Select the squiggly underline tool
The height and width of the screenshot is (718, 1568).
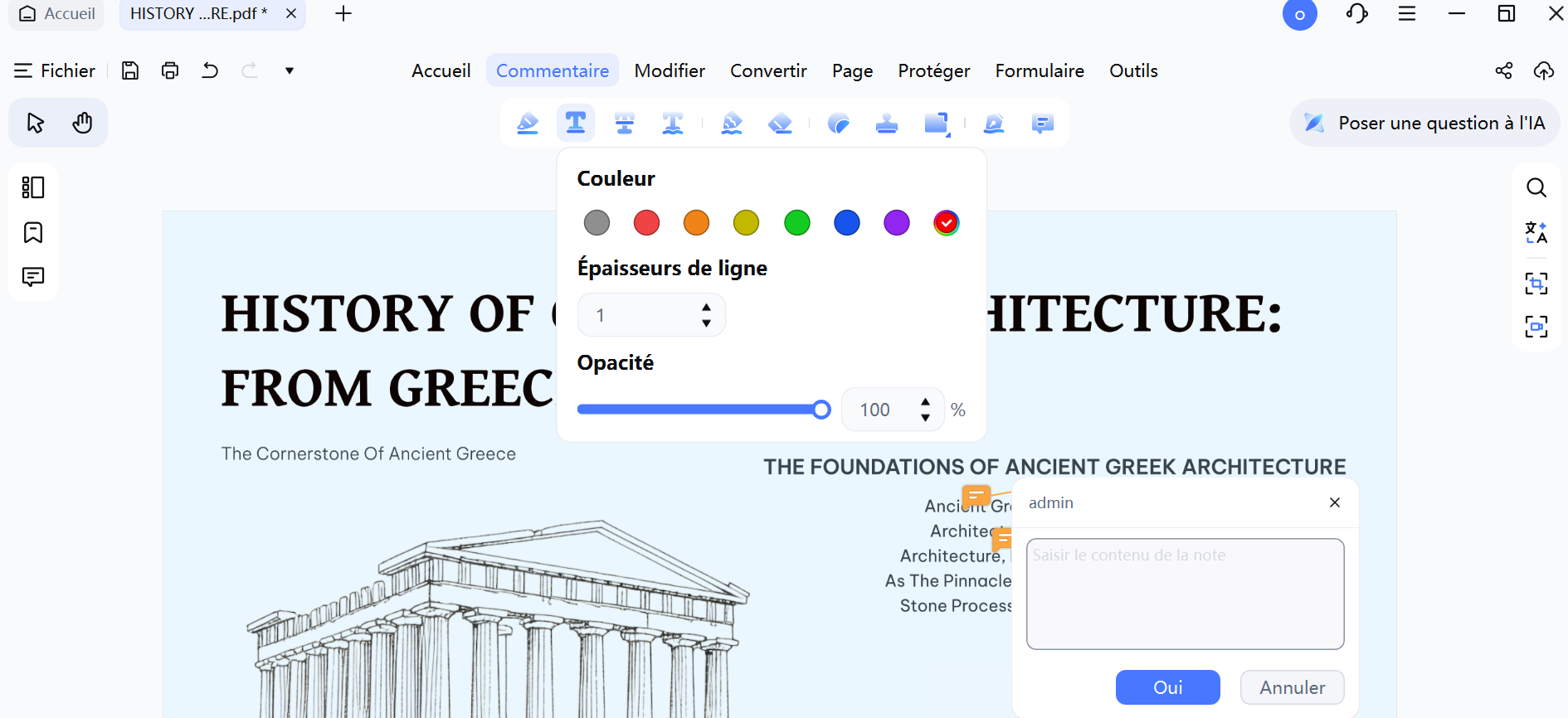pyautogui.click(x=673, y=124)
